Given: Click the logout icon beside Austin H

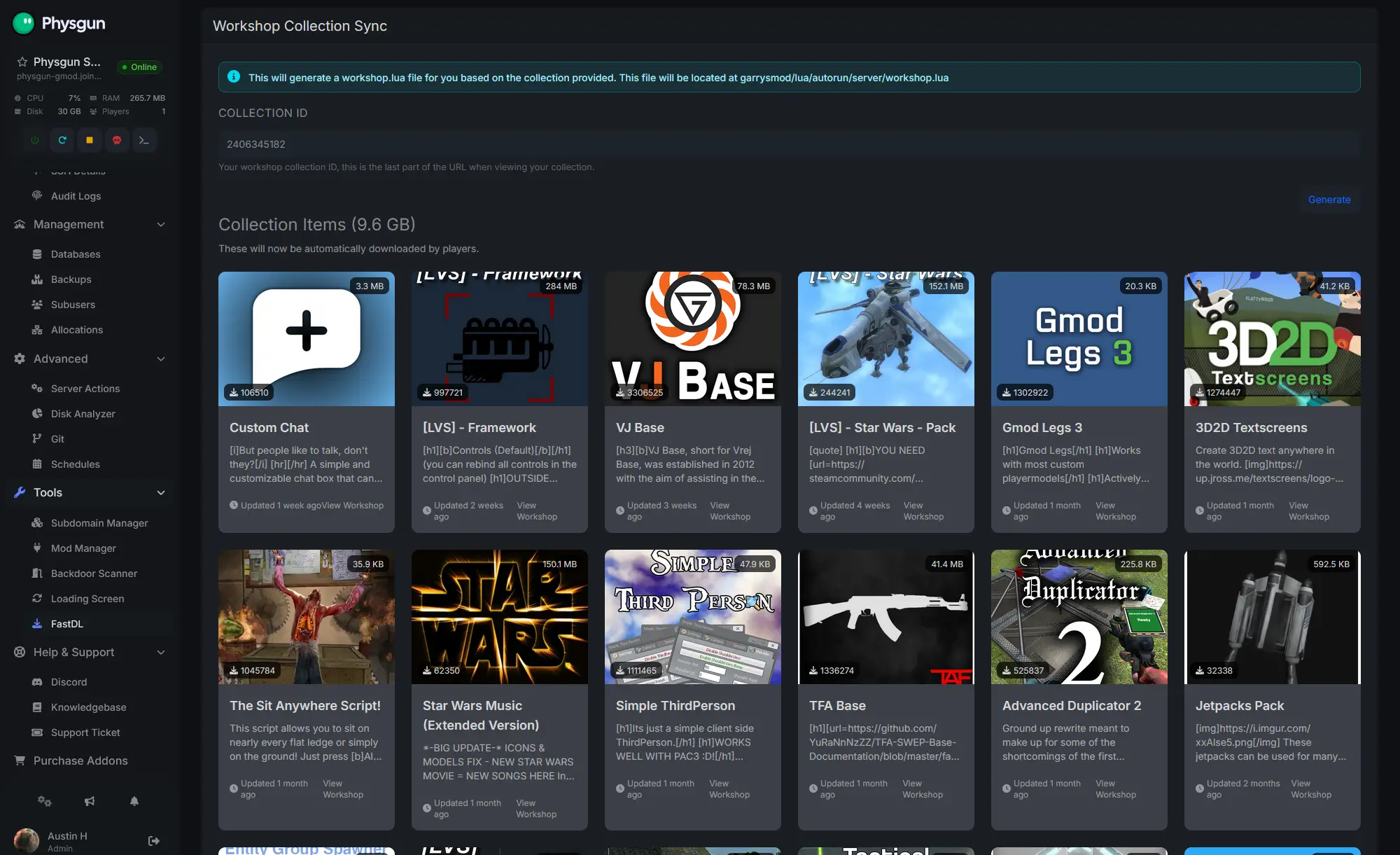Looking at the screenshot, I should (x=154, y=840).
